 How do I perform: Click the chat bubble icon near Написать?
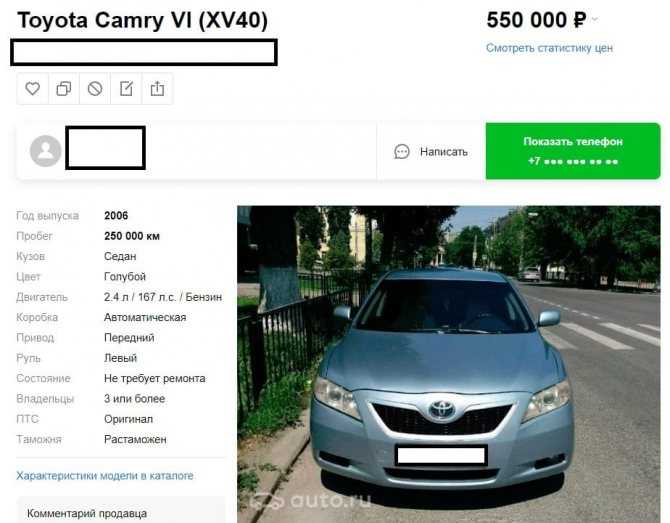402,152
